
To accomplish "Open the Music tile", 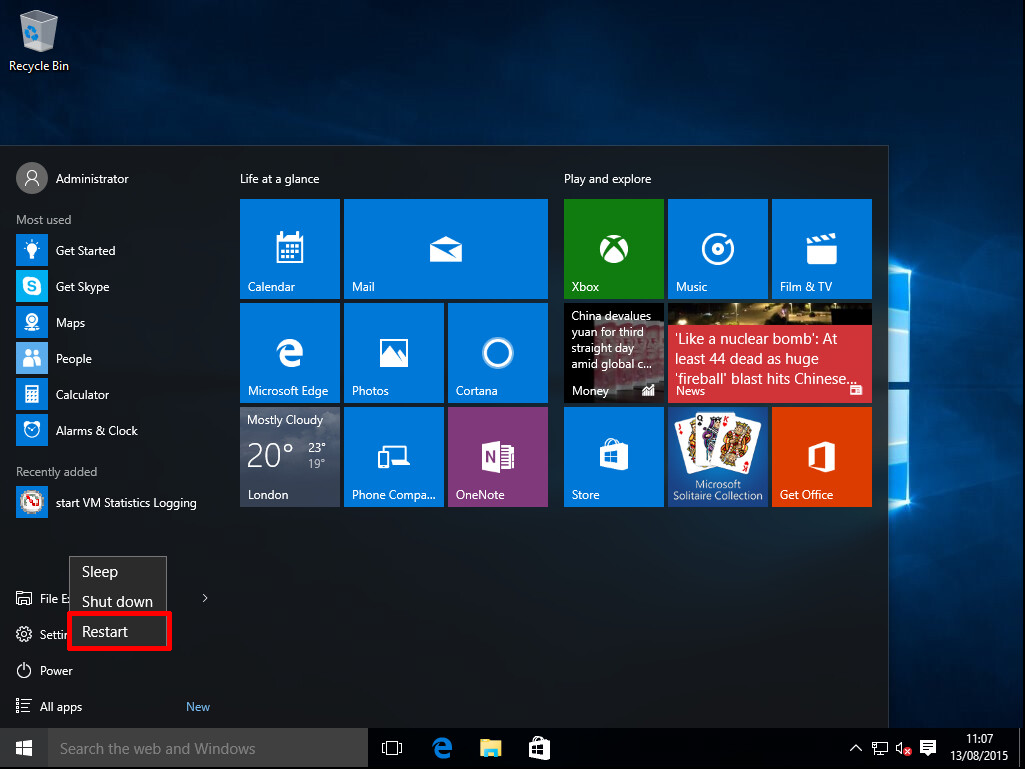I will 718,248.
